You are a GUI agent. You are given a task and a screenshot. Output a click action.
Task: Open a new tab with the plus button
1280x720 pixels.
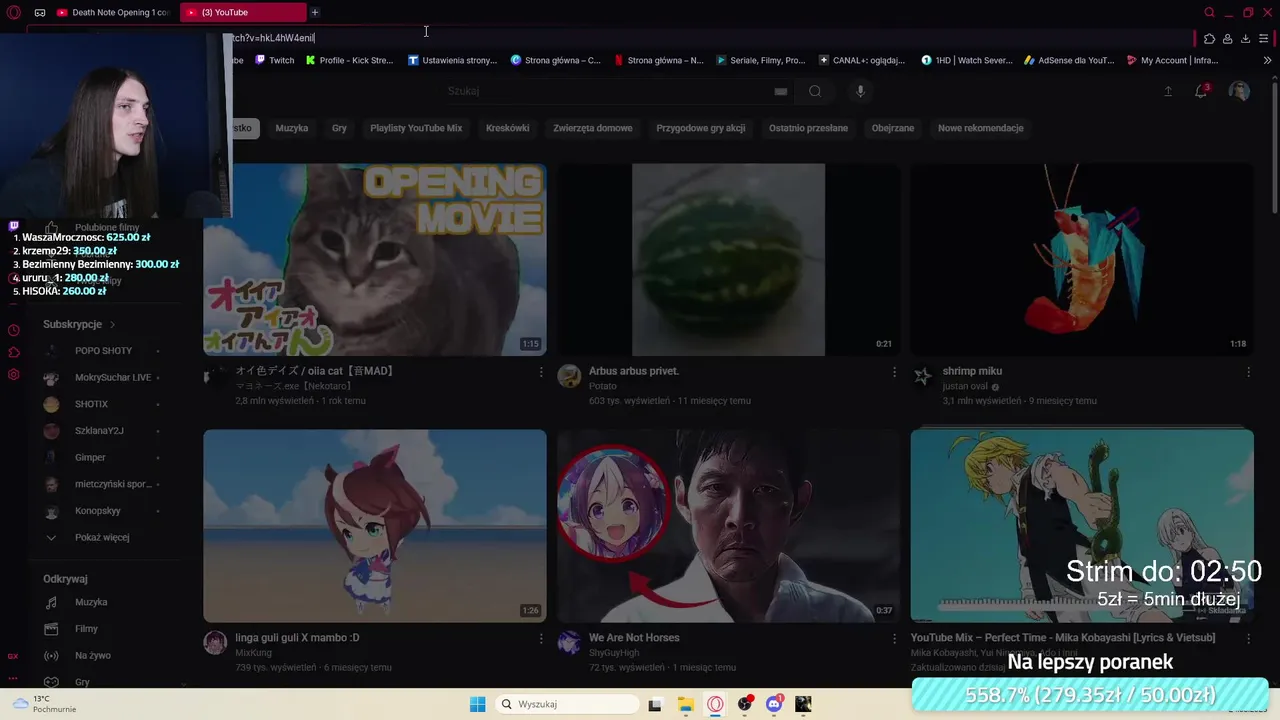[x=315, y=12]
